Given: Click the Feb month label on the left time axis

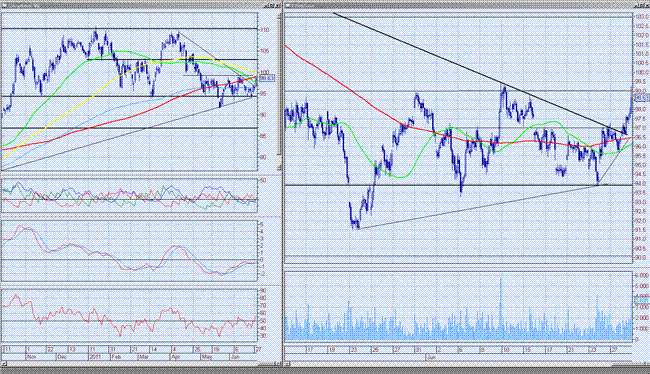Looking at the screenshot, I should pos(116,357).
